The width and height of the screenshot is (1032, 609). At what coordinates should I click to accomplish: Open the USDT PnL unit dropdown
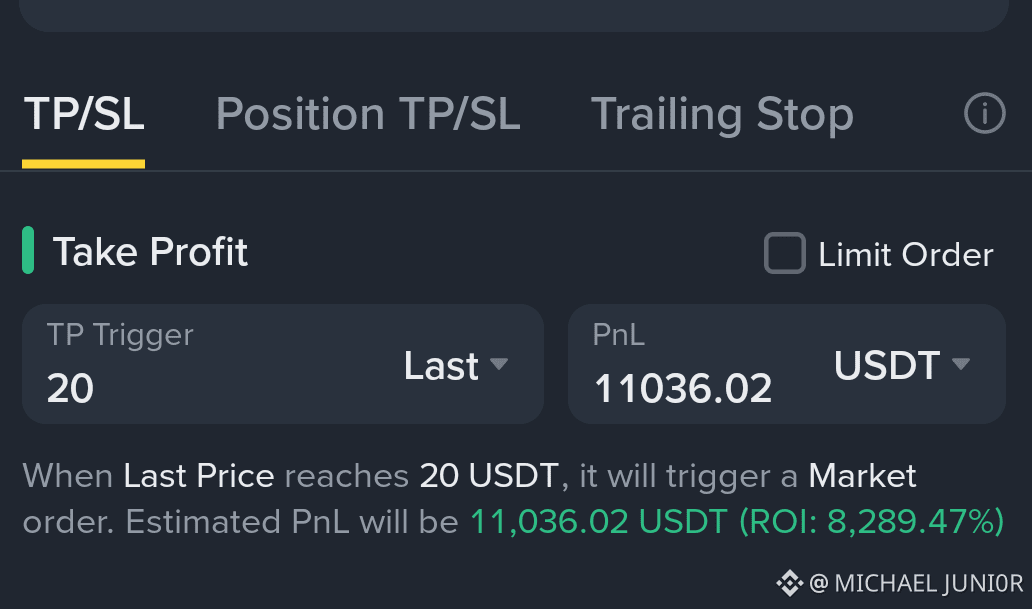coord(902,365)
